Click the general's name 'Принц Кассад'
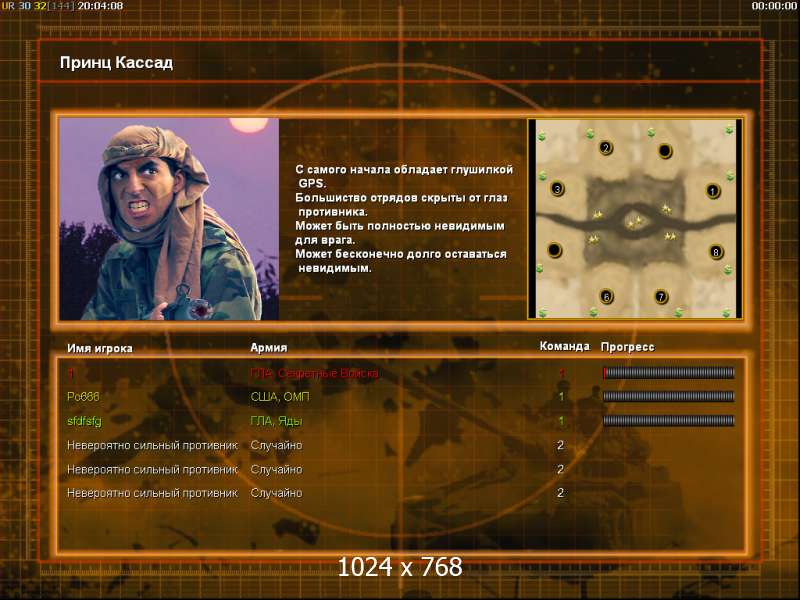800x600 pixels. pyautogui.click(x=116, y=63)
